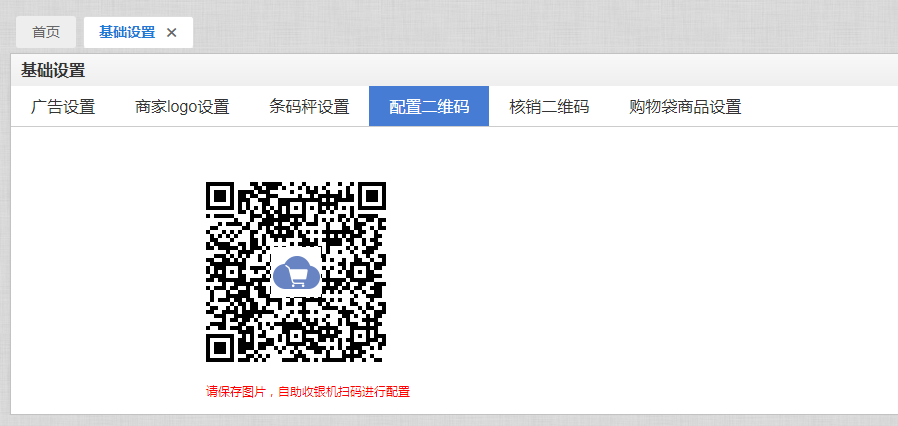This screenshot has height=426, width=898.
Task: Click the red 请保存图片 instruction text
Action: click(308, 392)
